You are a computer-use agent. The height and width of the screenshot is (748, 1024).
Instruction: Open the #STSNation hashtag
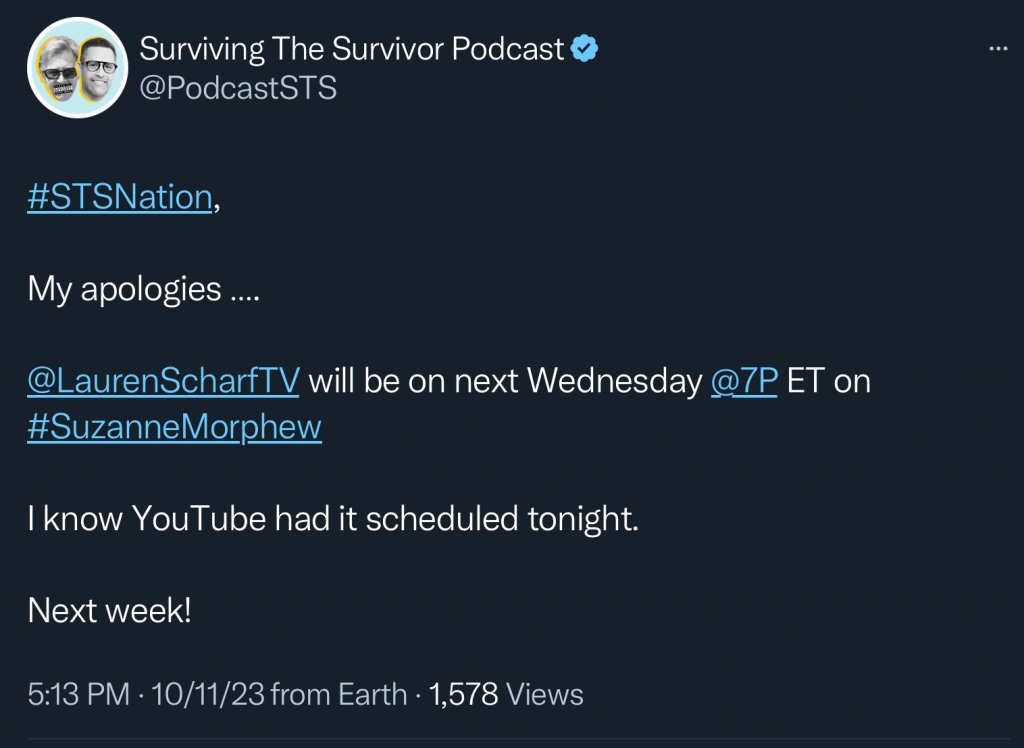[120, 197]
